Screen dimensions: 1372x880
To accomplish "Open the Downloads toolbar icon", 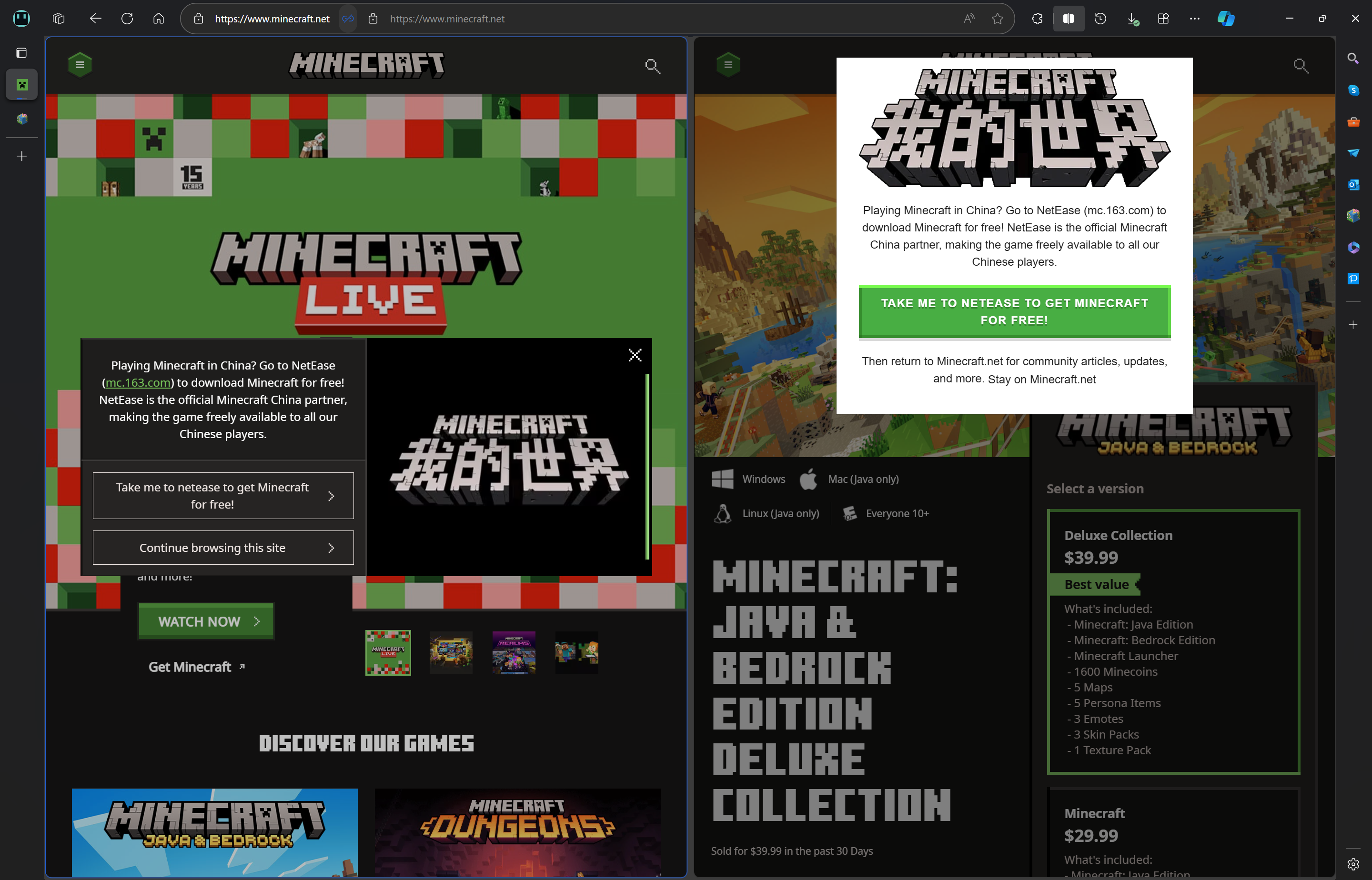I will tap(1132, 19).
